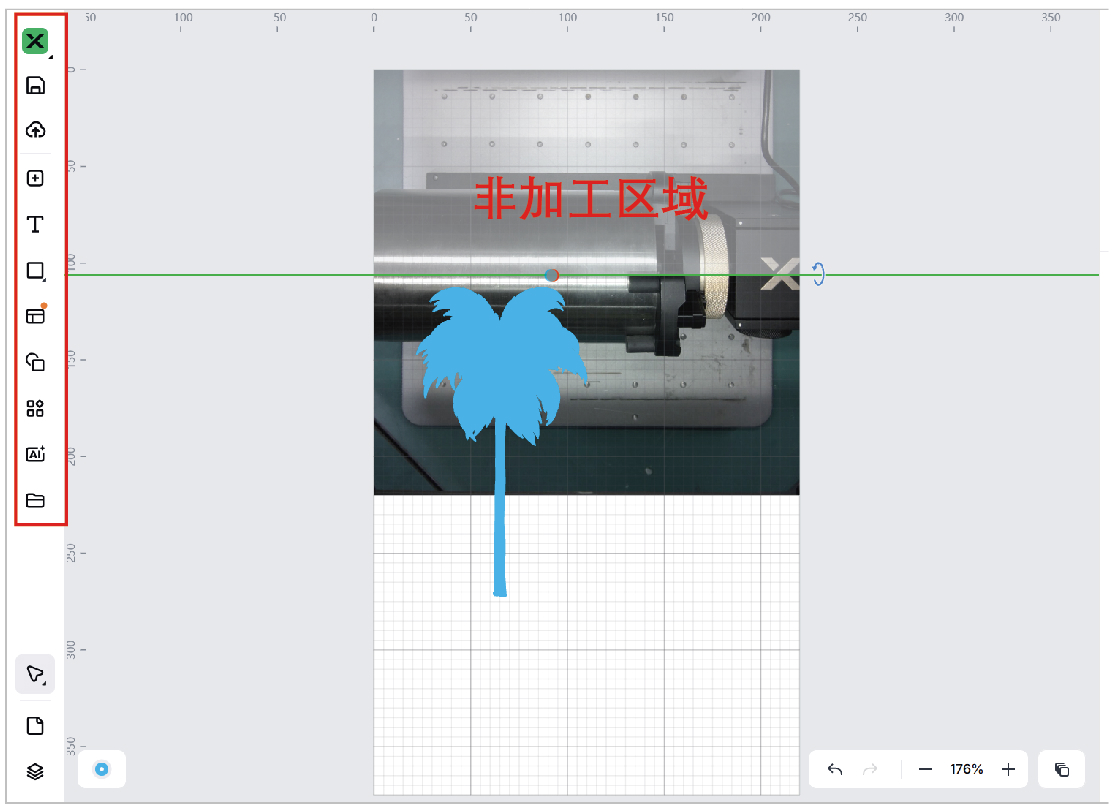Image resolution: width=1116 pixels, height=808 pixels.
Task: Zoom in with the plus button
Action: [x=1008, y=769]
